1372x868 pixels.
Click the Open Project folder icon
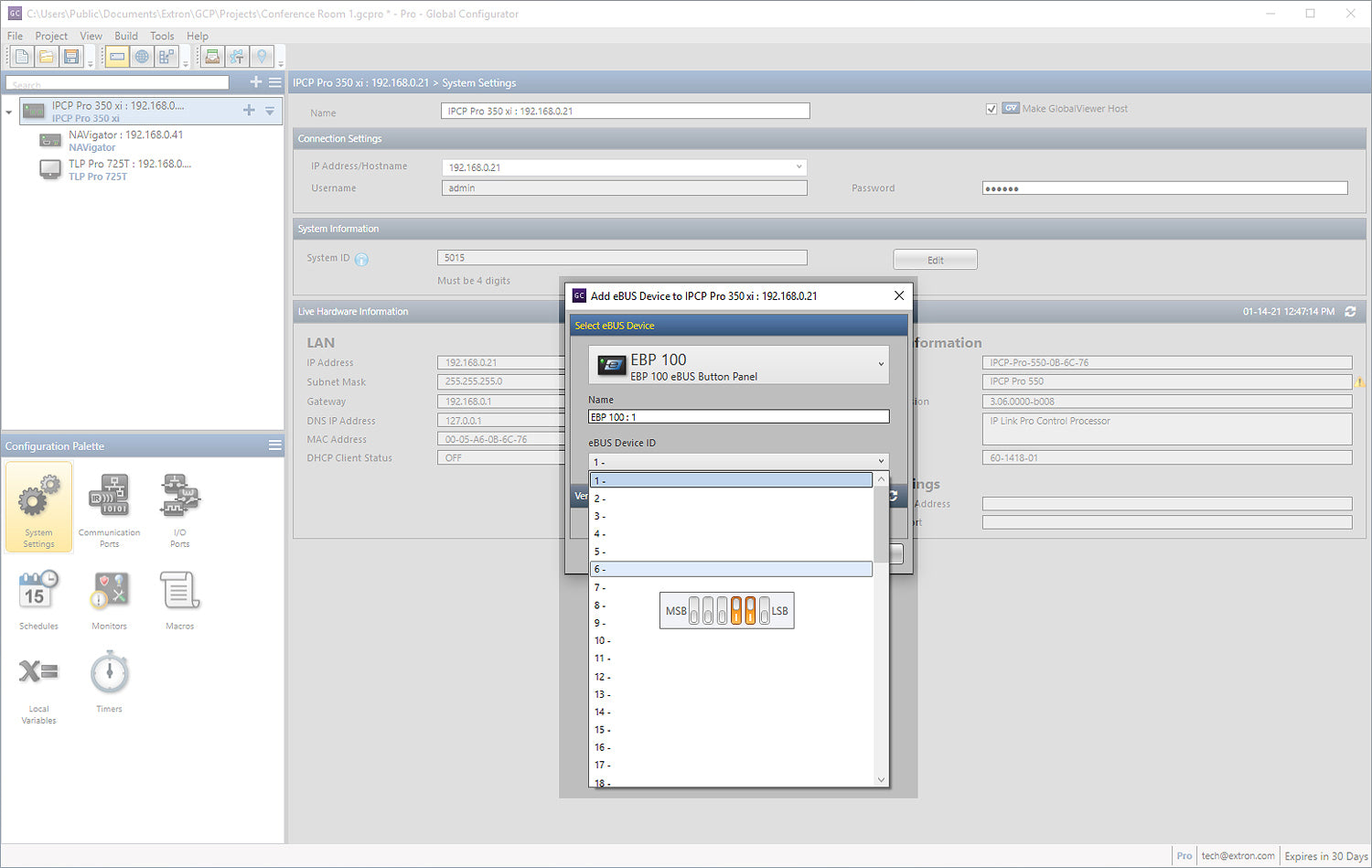47,57
